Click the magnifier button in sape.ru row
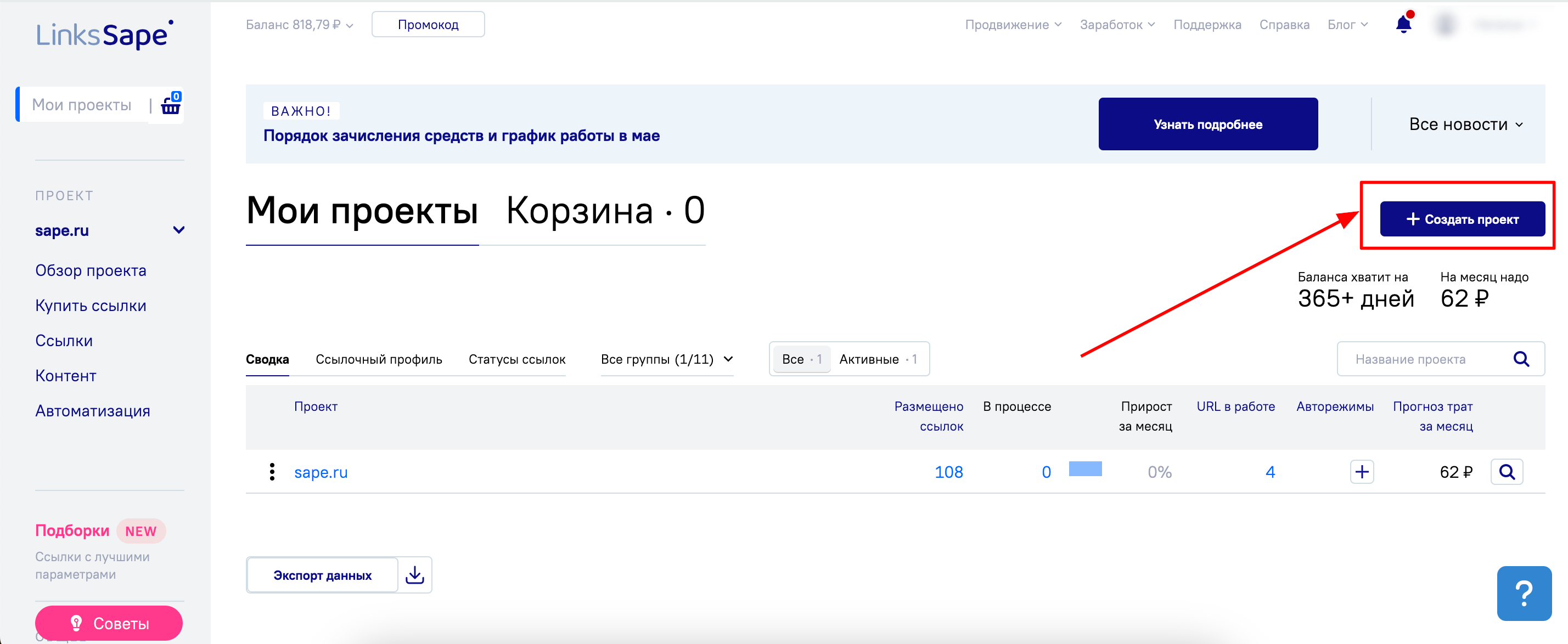 click(x=1507, y=472)
